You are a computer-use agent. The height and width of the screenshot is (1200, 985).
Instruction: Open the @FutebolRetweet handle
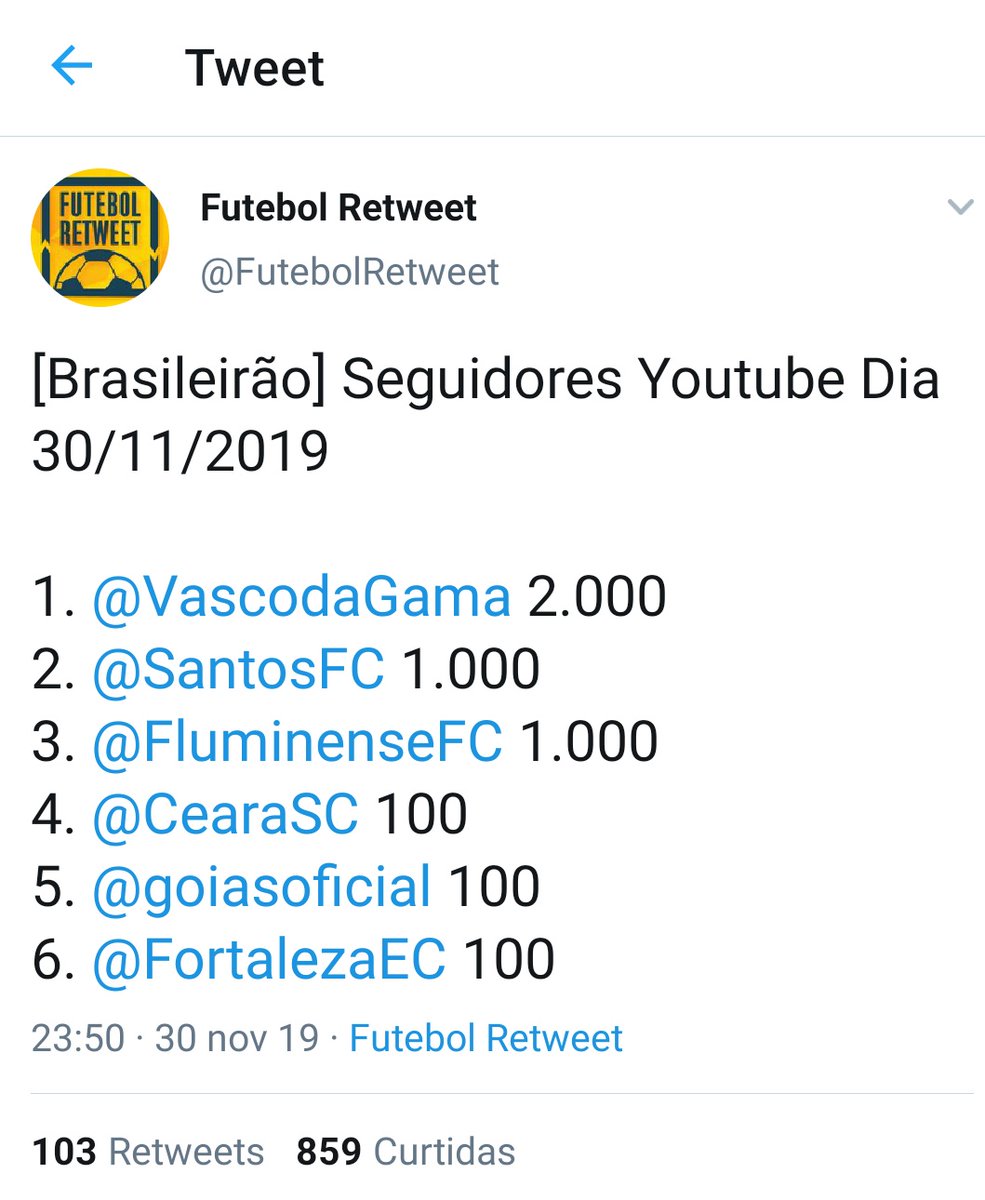coord(349,272)
